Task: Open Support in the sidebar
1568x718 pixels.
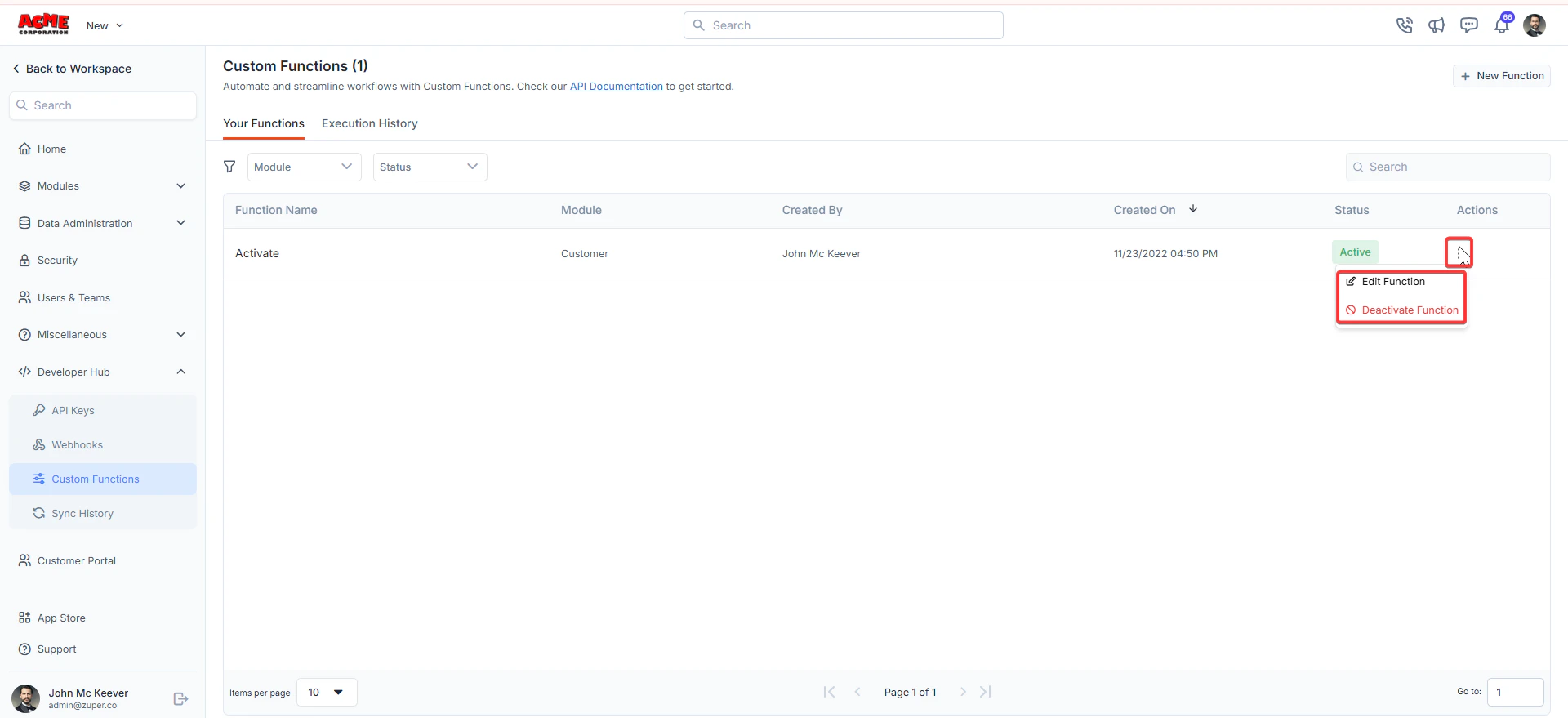Action: point(103,649)
